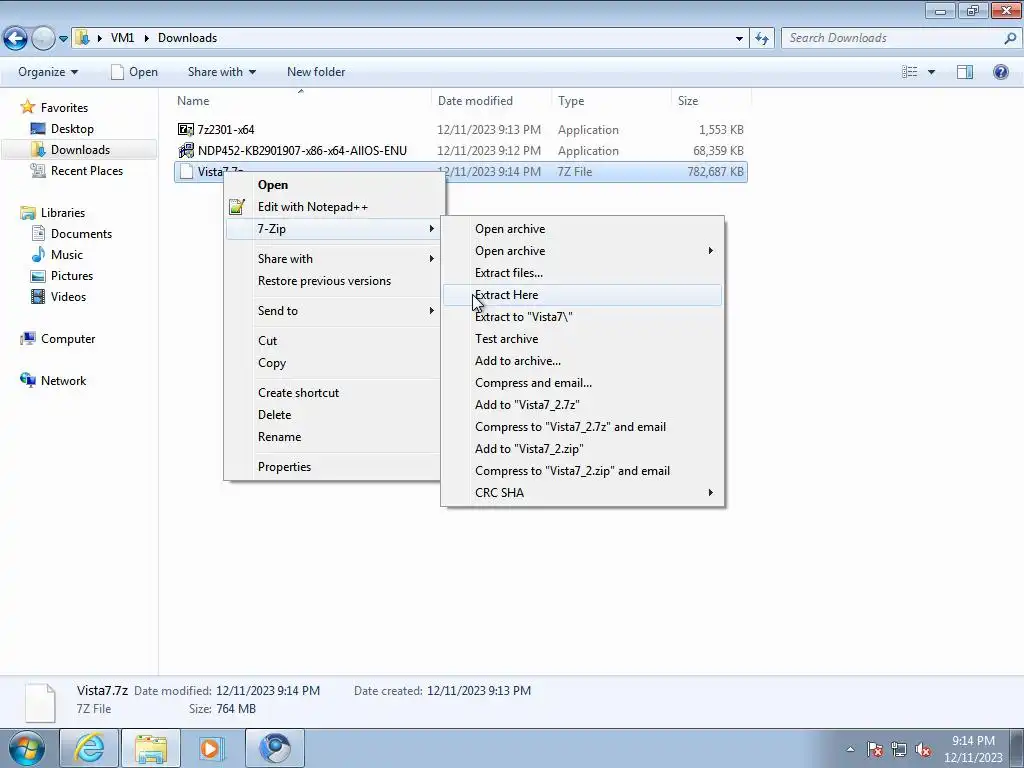
Task: Open the Share with toolbar dropdown
Action: (221, 72)
